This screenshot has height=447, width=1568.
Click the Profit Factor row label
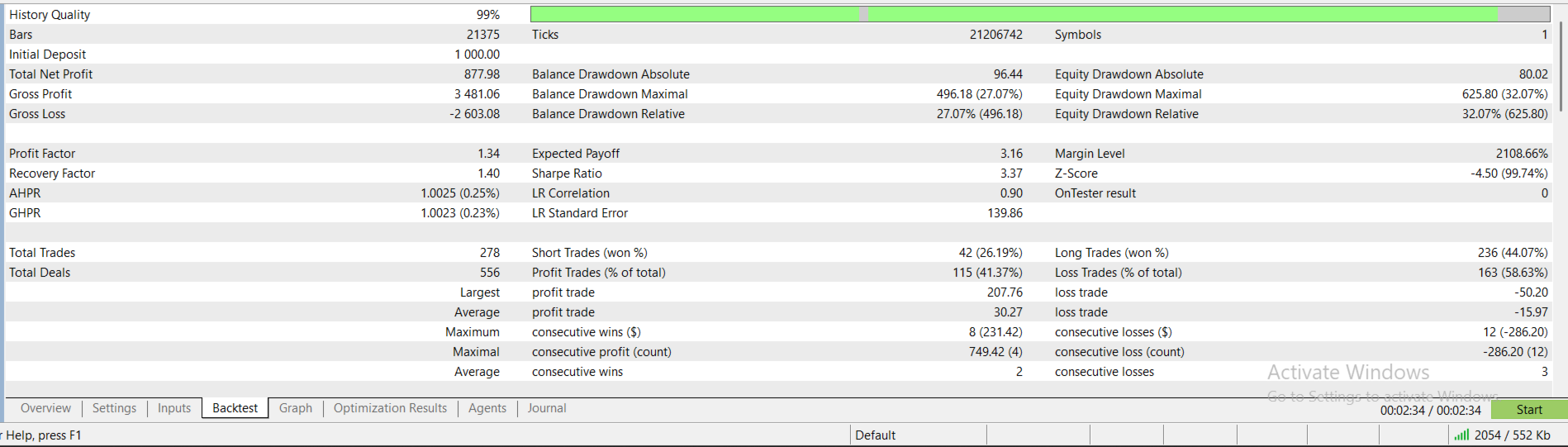(42, 154)
